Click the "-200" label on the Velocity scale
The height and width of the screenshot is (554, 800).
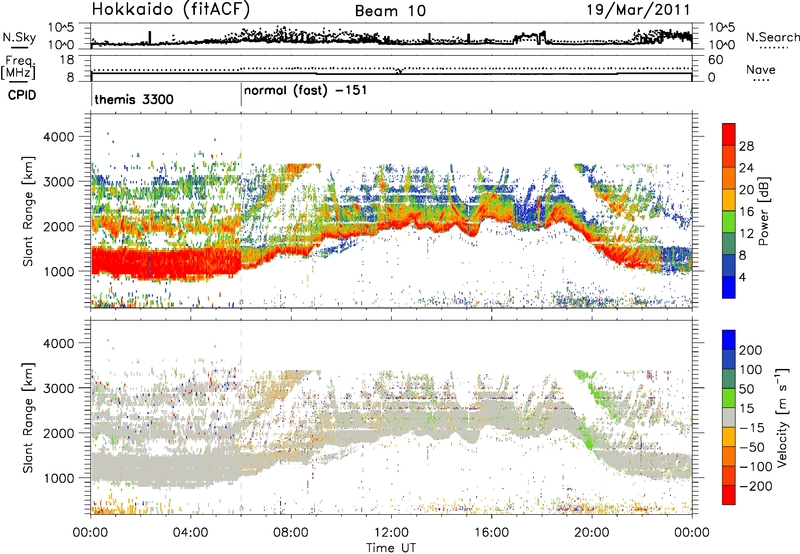[x=755, y=487]
